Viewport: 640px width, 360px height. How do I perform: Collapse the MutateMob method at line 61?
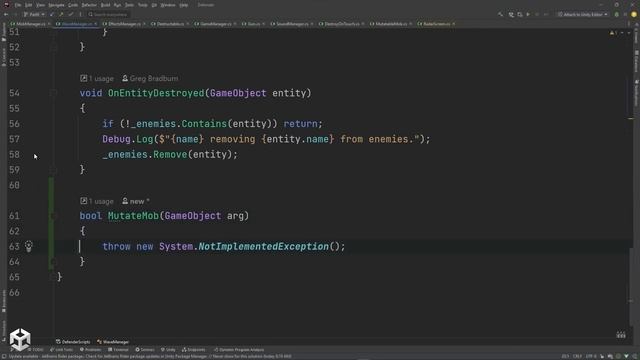53,216
